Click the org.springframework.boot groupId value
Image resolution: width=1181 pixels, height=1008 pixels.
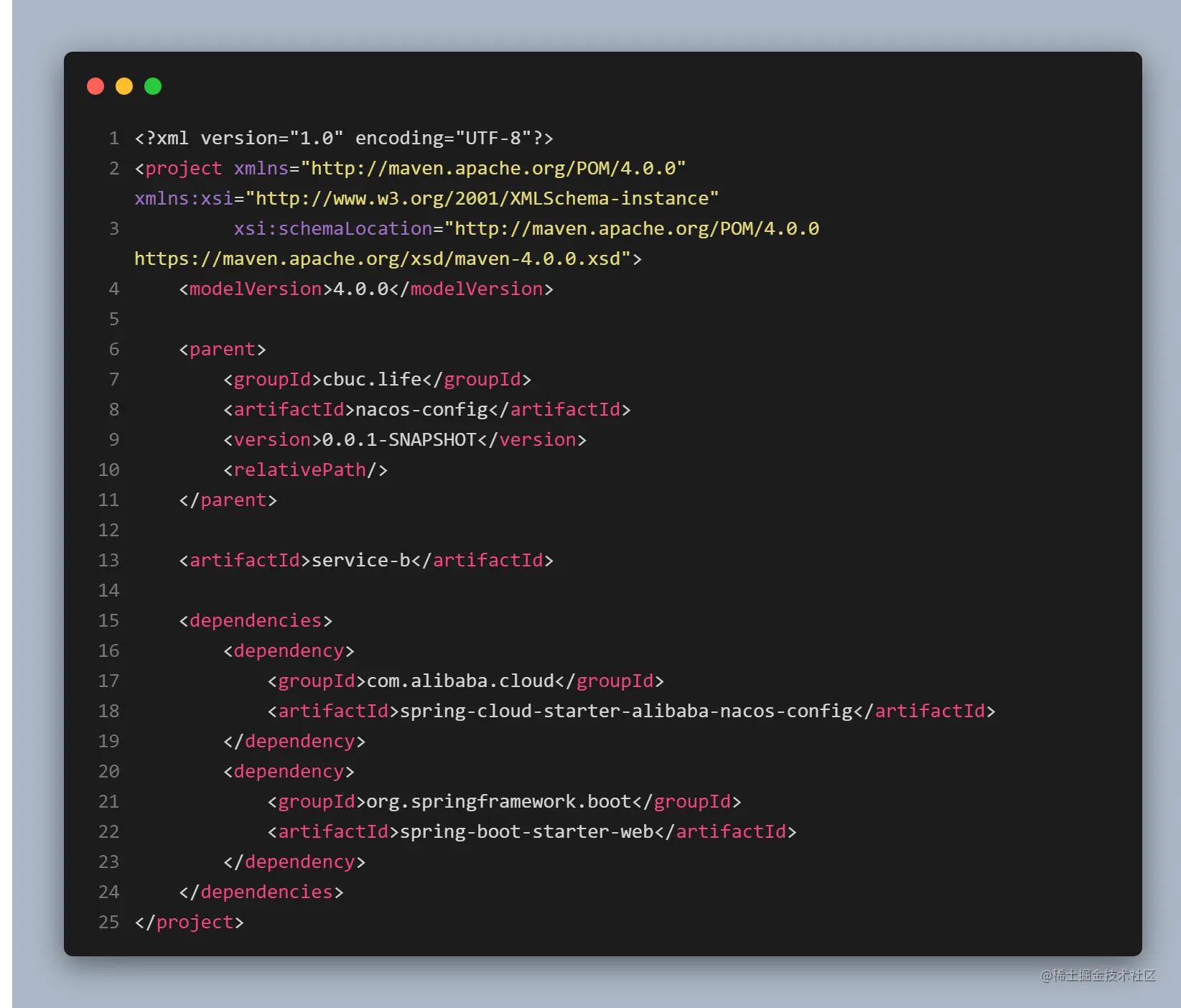click(500, 802)
